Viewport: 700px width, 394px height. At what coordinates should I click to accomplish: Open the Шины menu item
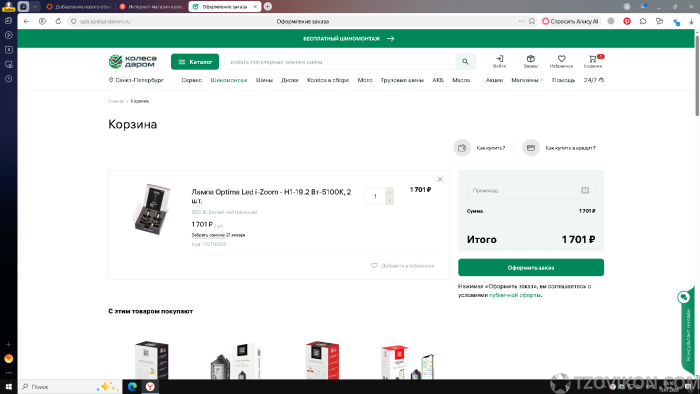[264, 80]
